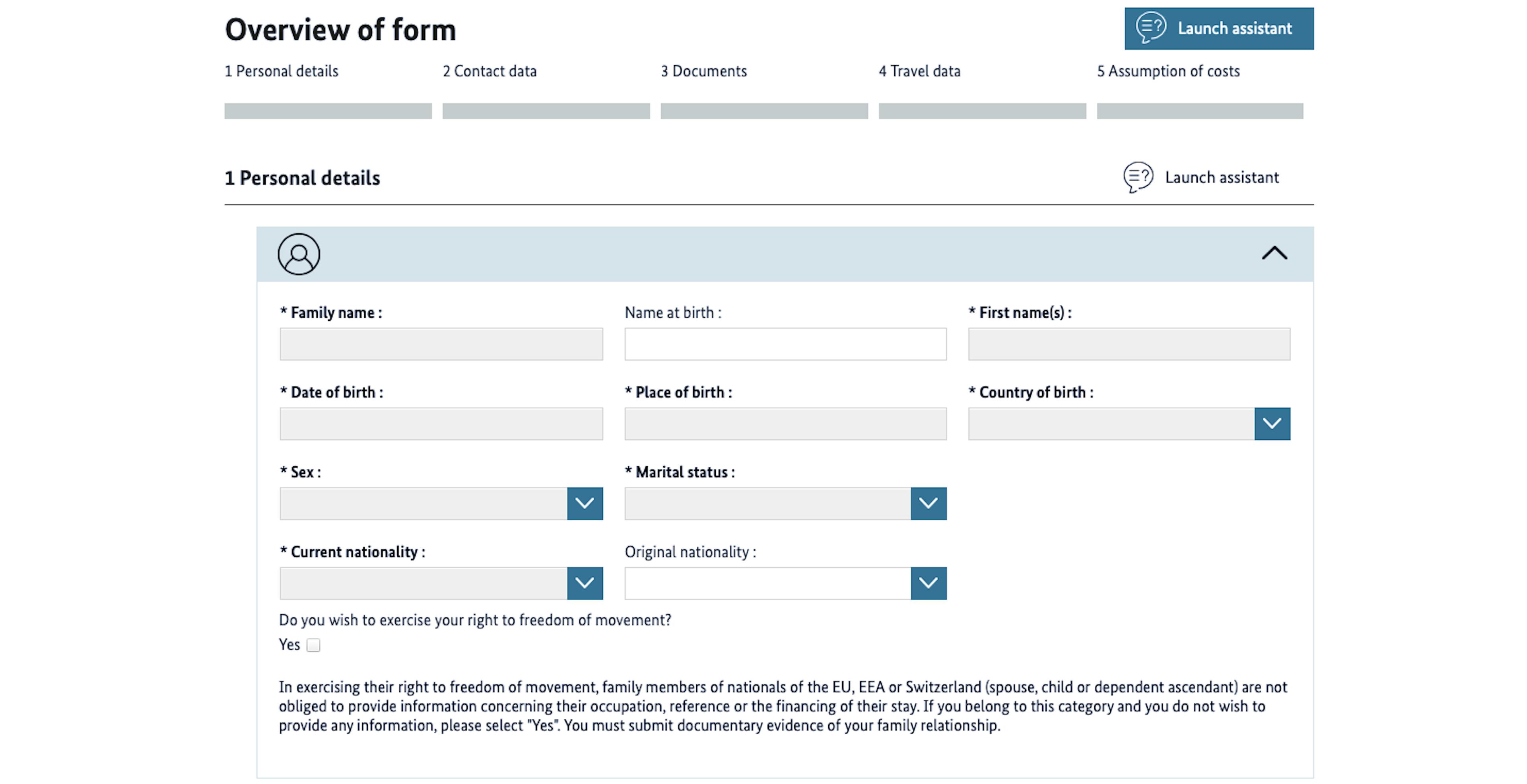The width and height of the screenshot is (1527, 784).
Task: Click the First name(s) input field
Action: [1129, 344]
